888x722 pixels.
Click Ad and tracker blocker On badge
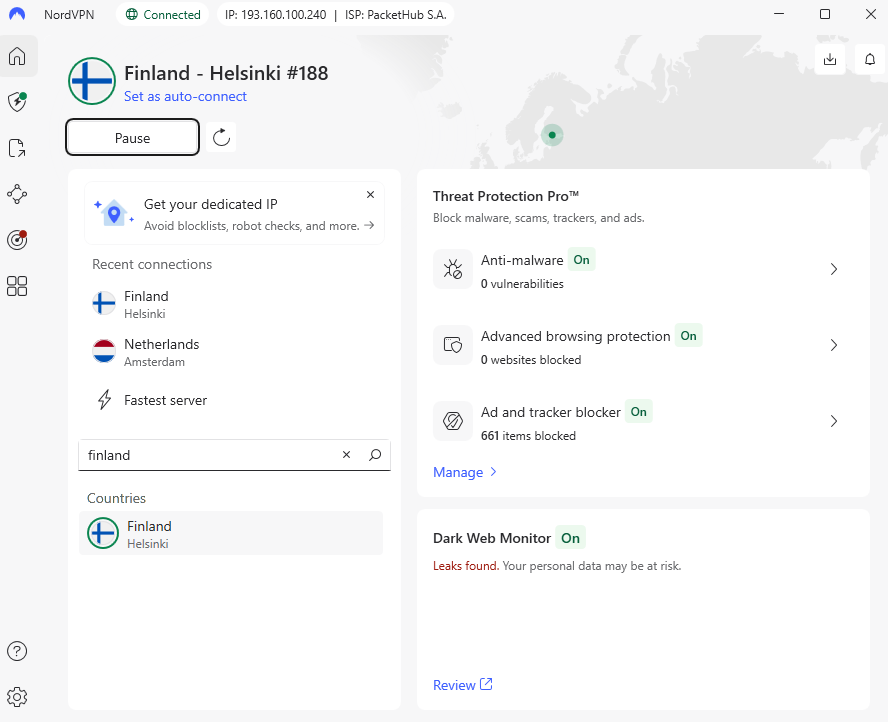639,412
